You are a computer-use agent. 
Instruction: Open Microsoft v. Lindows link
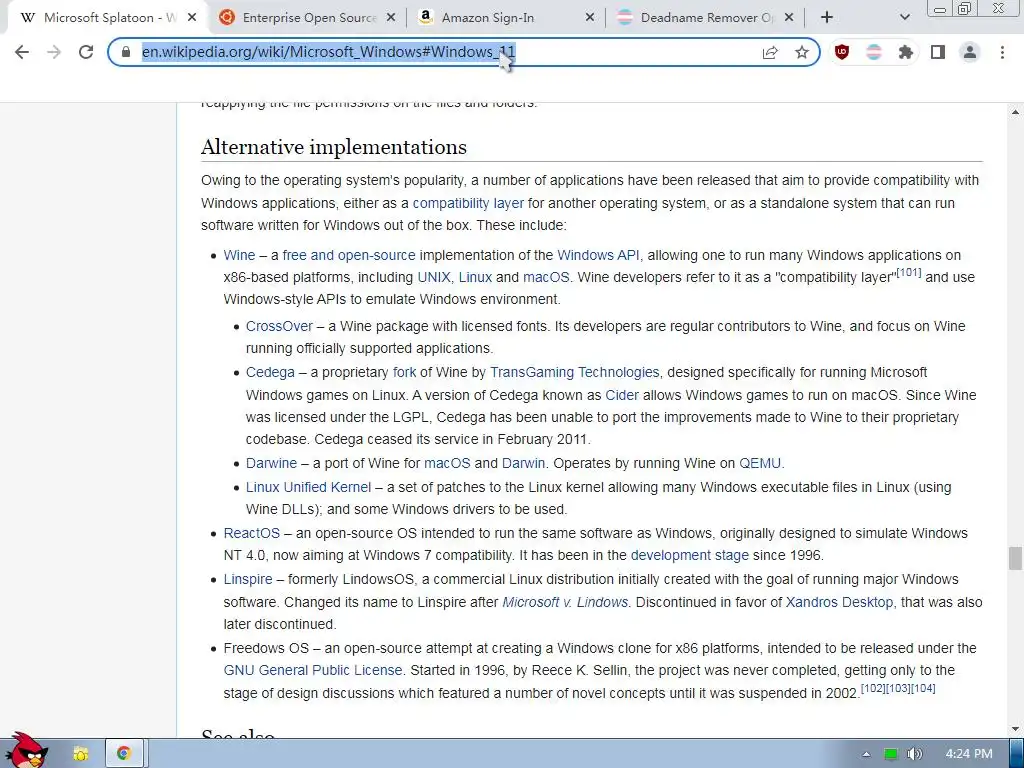(565, 602)
